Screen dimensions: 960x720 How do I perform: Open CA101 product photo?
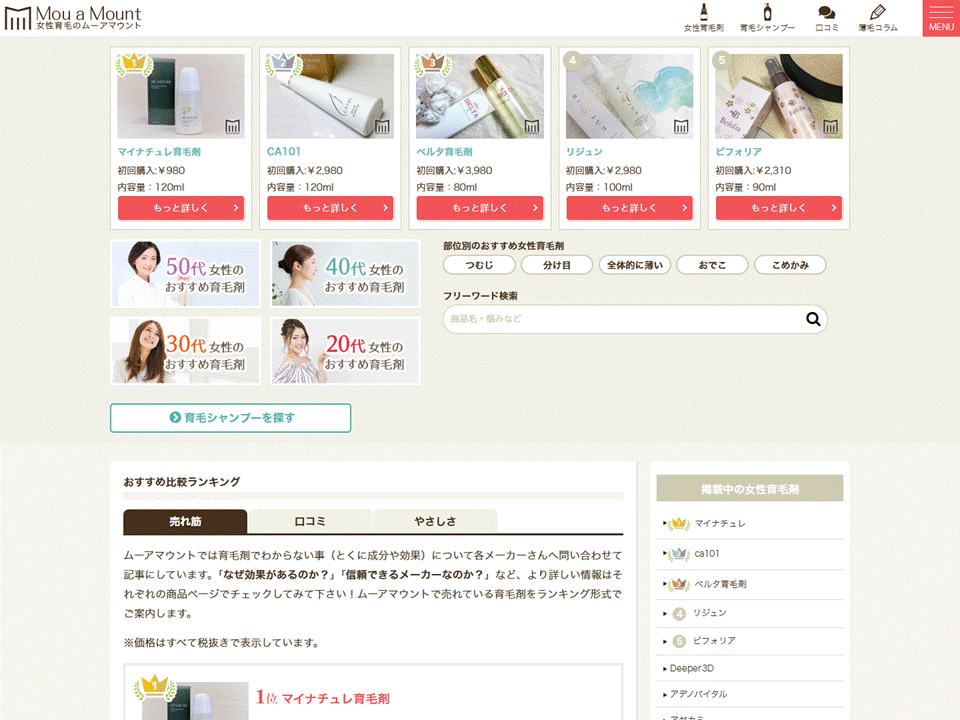tap(330, 96)
